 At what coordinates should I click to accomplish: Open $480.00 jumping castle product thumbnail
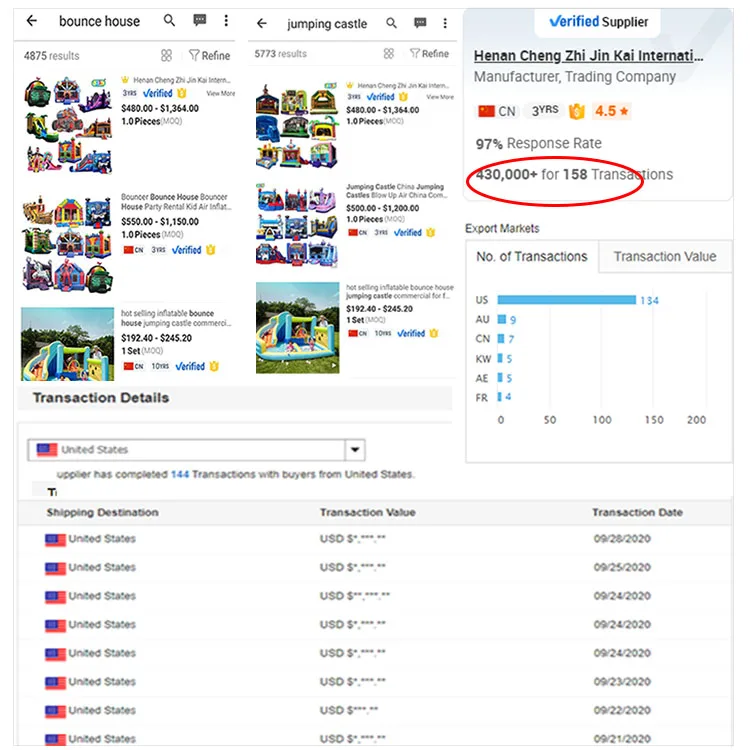click(x=297, y=126)
